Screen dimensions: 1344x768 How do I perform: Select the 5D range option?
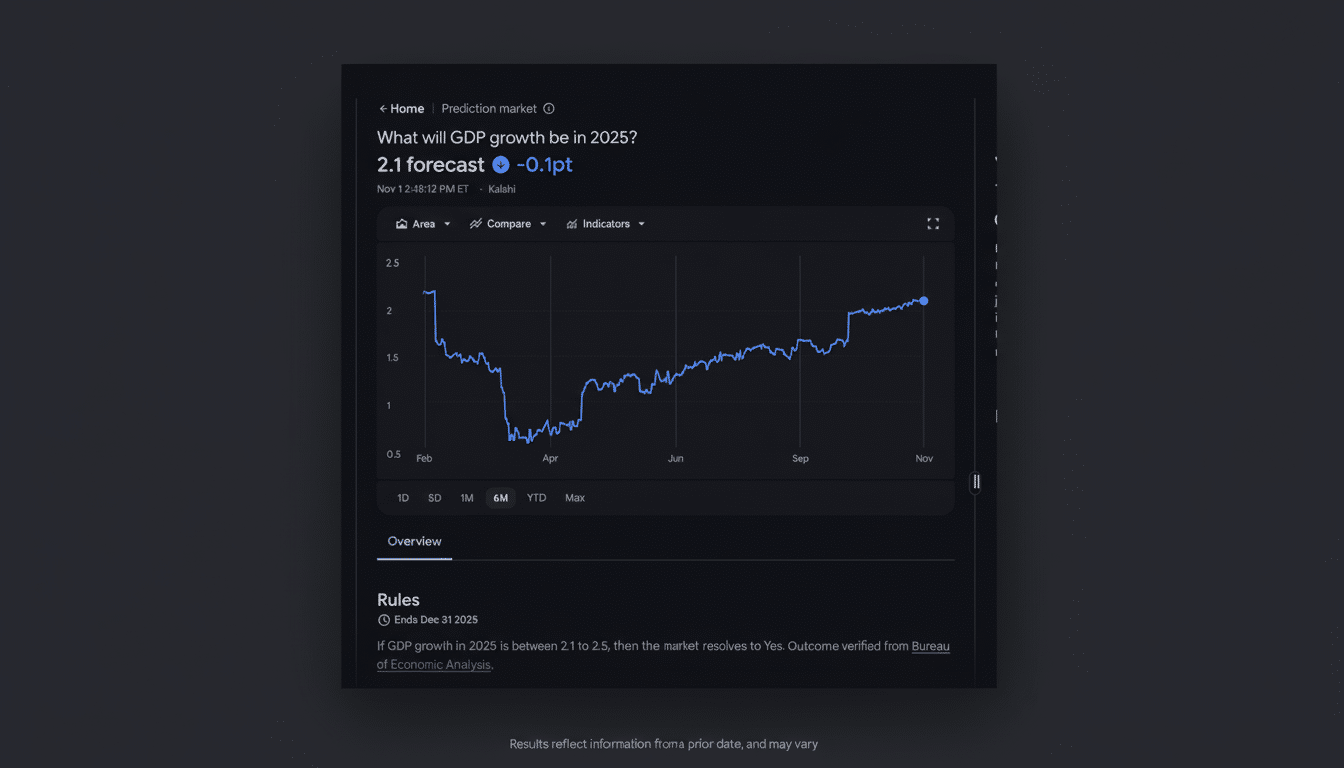pos(434,497)
